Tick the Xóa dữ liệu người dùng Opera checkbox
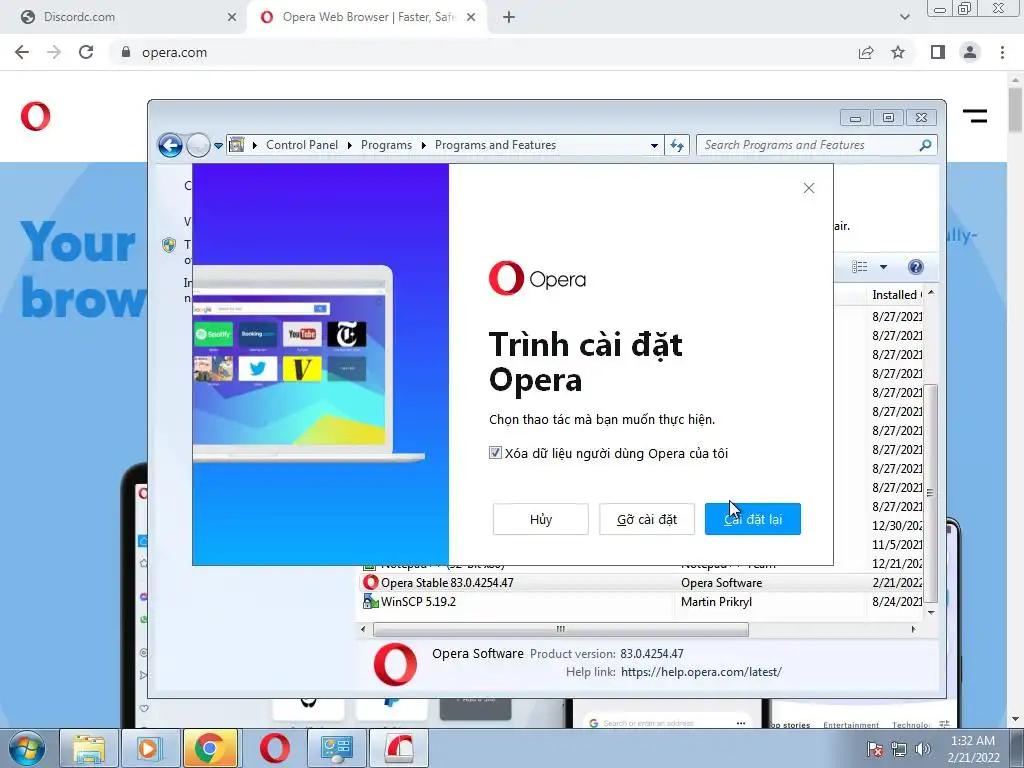The height and width of the screenshot is (768, 1024). coord(495,453)
